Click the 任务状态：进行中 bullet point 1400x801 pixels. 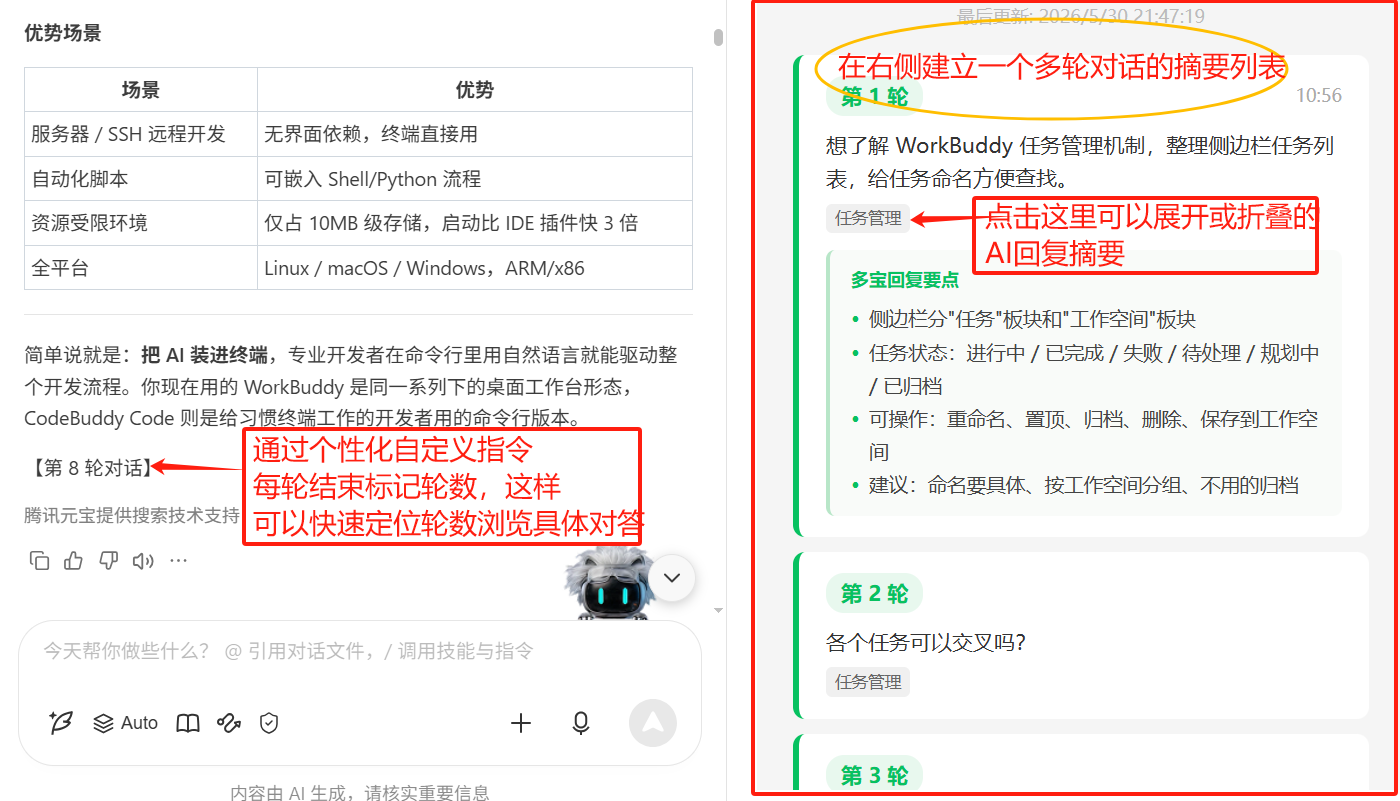point(1093,370)
